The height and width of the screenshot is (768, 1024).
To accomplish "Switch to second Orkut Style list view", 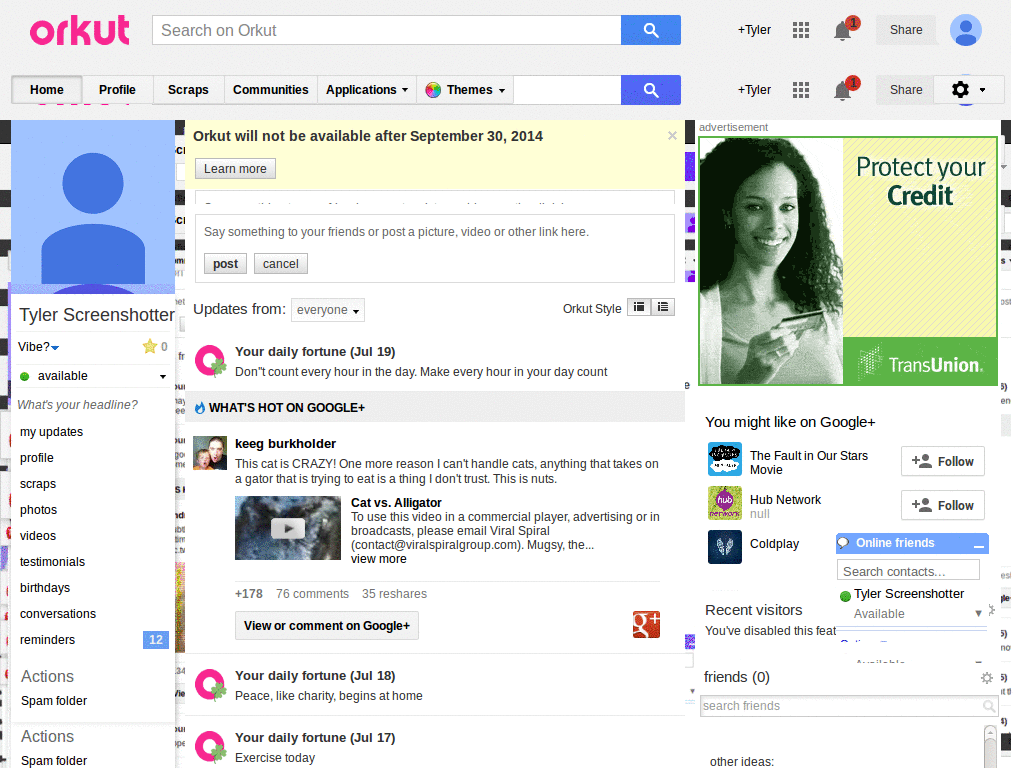I will (x=663, y=307).
